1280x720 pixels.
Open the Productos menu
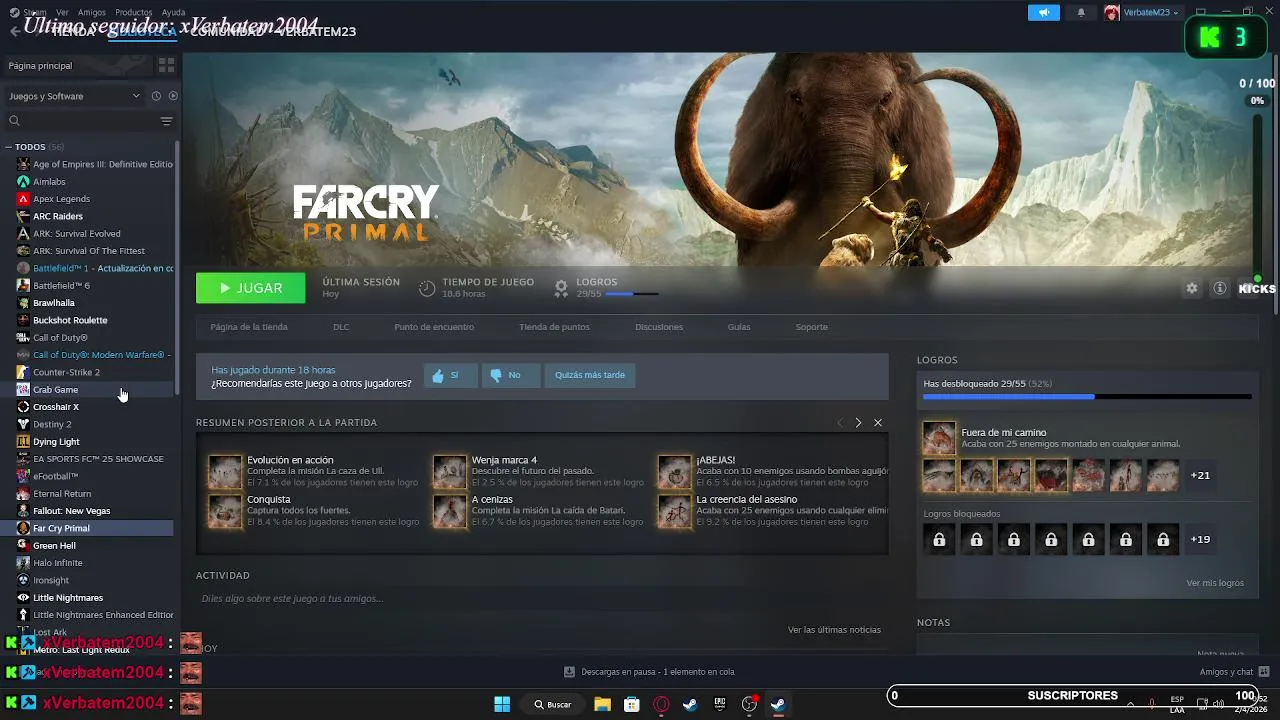(133, 12)
